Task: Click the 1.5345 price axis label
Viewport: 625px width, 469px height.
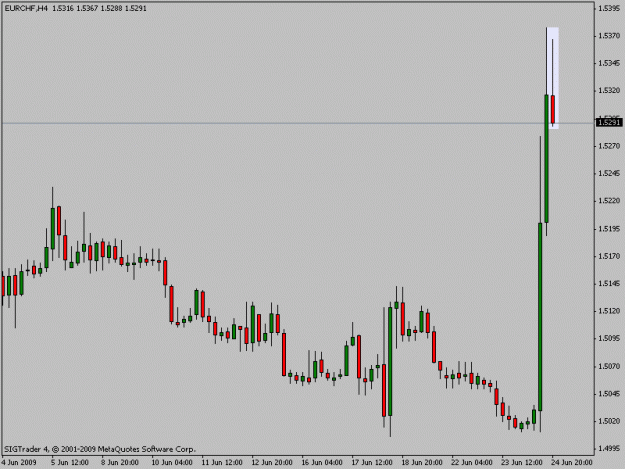Action: 609,63
